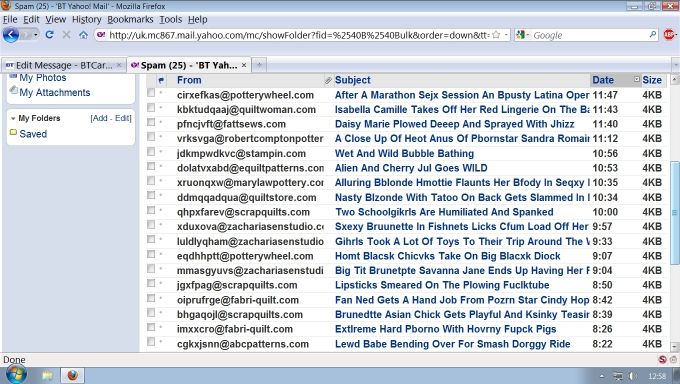Sort messages by the Size column
The height and width of the screenshot is (384, 680).
tap(652, 80)
